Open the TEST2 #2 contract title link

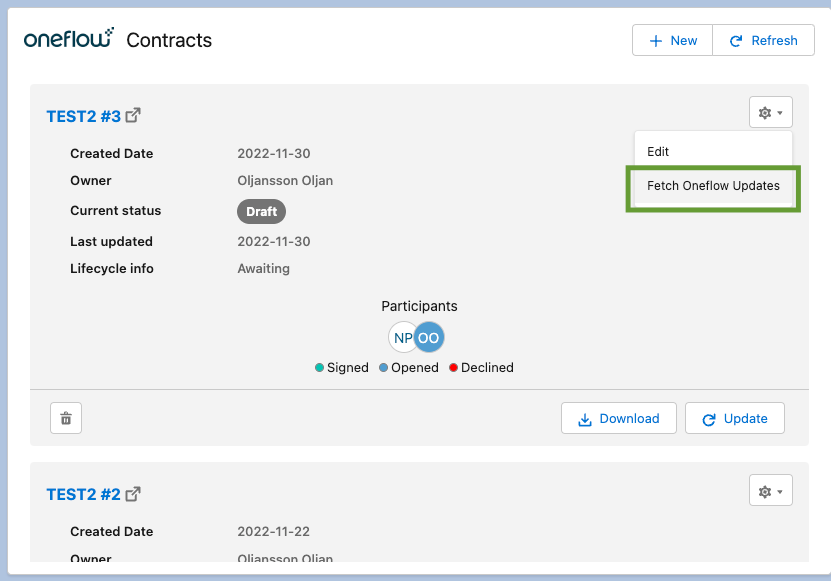point(83,494)
